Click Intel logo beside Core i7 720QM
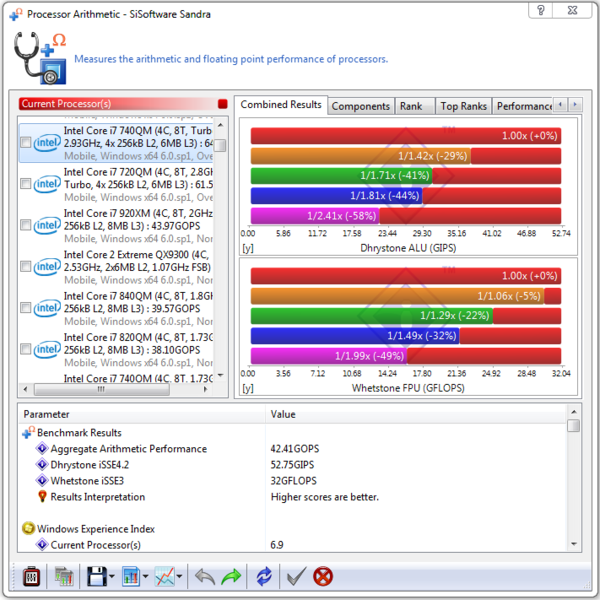 pyautogui.click(x=47, y=184)
